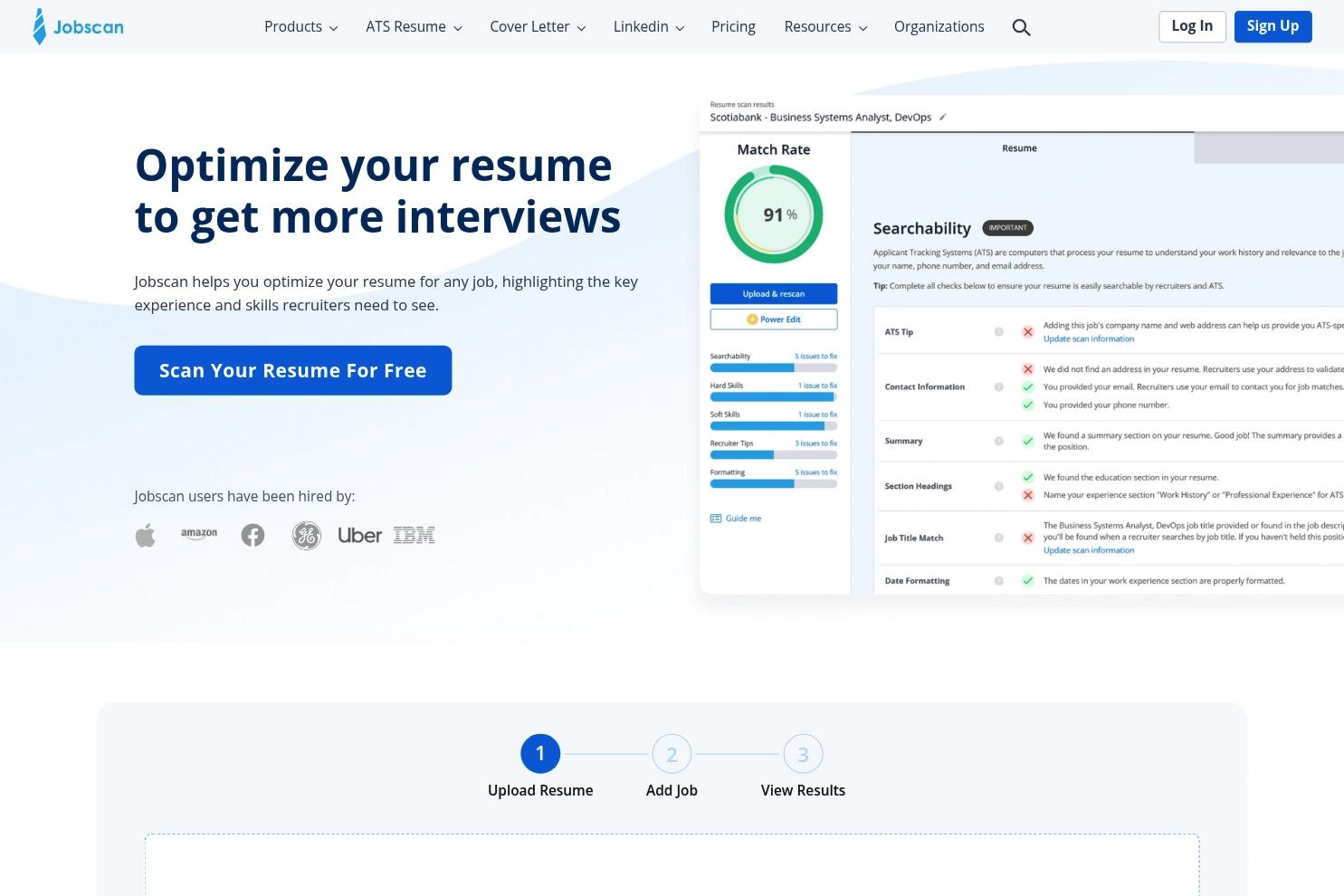Screen dimensions: 1344x896
Task: Click the info dot next to Summary
Action: coord(999,442)
